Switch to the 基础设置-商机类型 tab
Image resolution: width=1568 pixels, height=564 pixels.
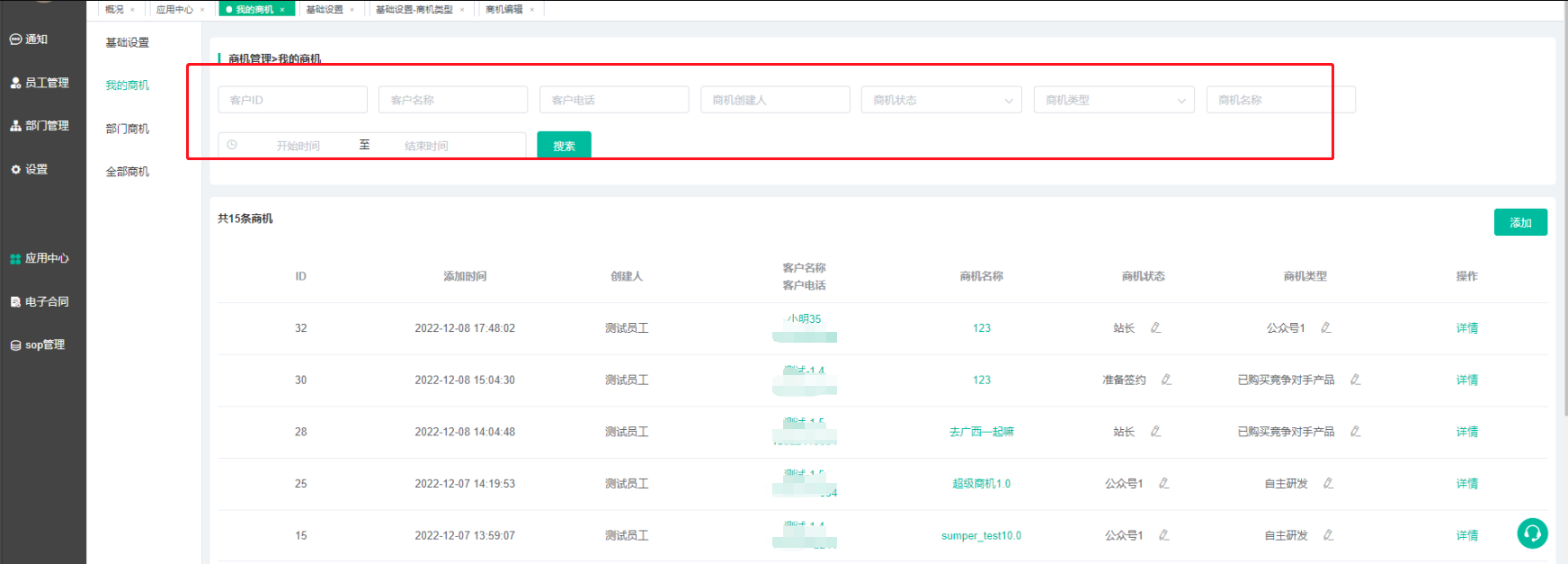click(414, 10)
